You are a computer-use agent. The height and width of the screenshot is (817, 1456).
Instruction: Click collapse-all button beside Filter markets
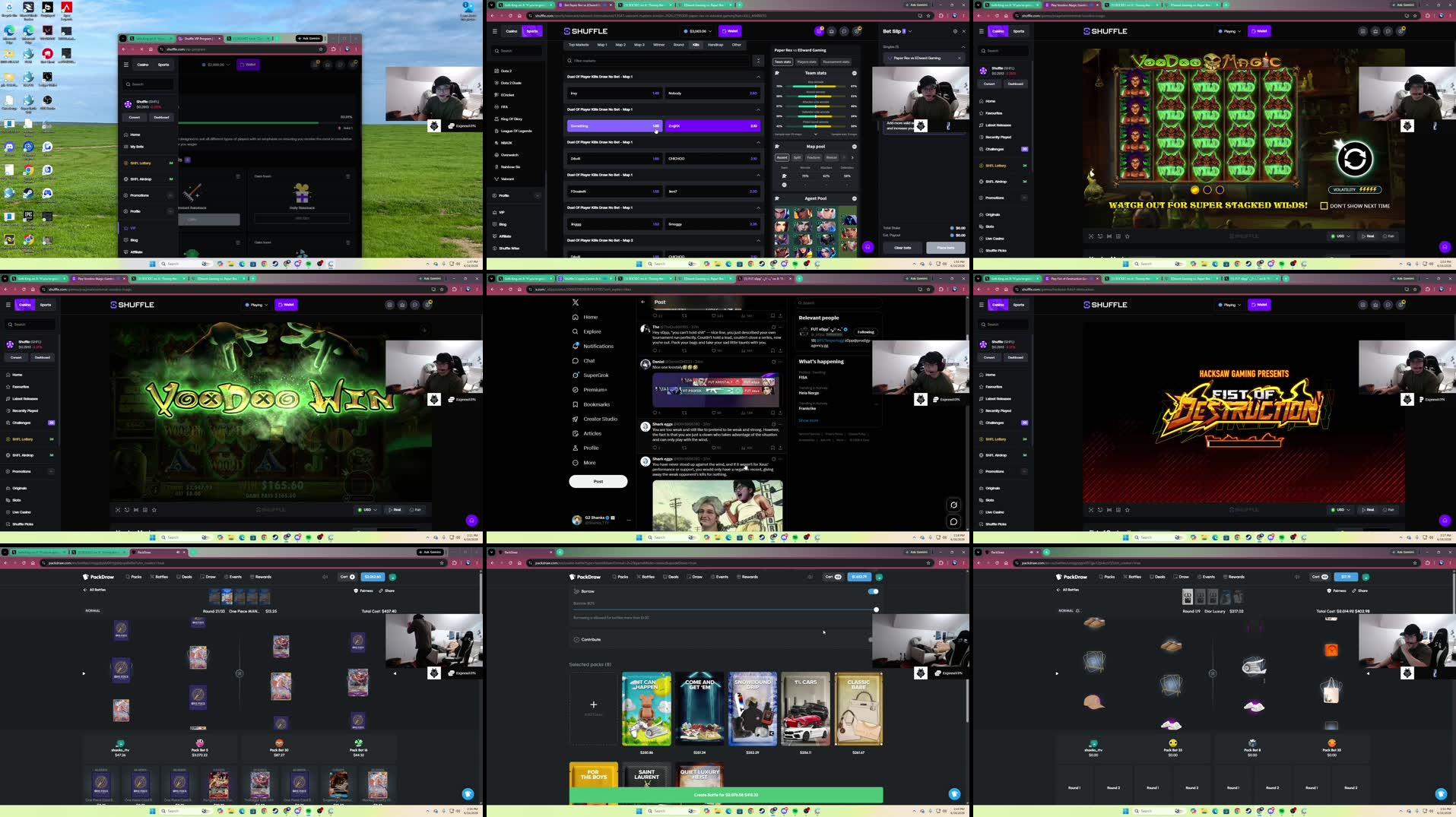757,61
